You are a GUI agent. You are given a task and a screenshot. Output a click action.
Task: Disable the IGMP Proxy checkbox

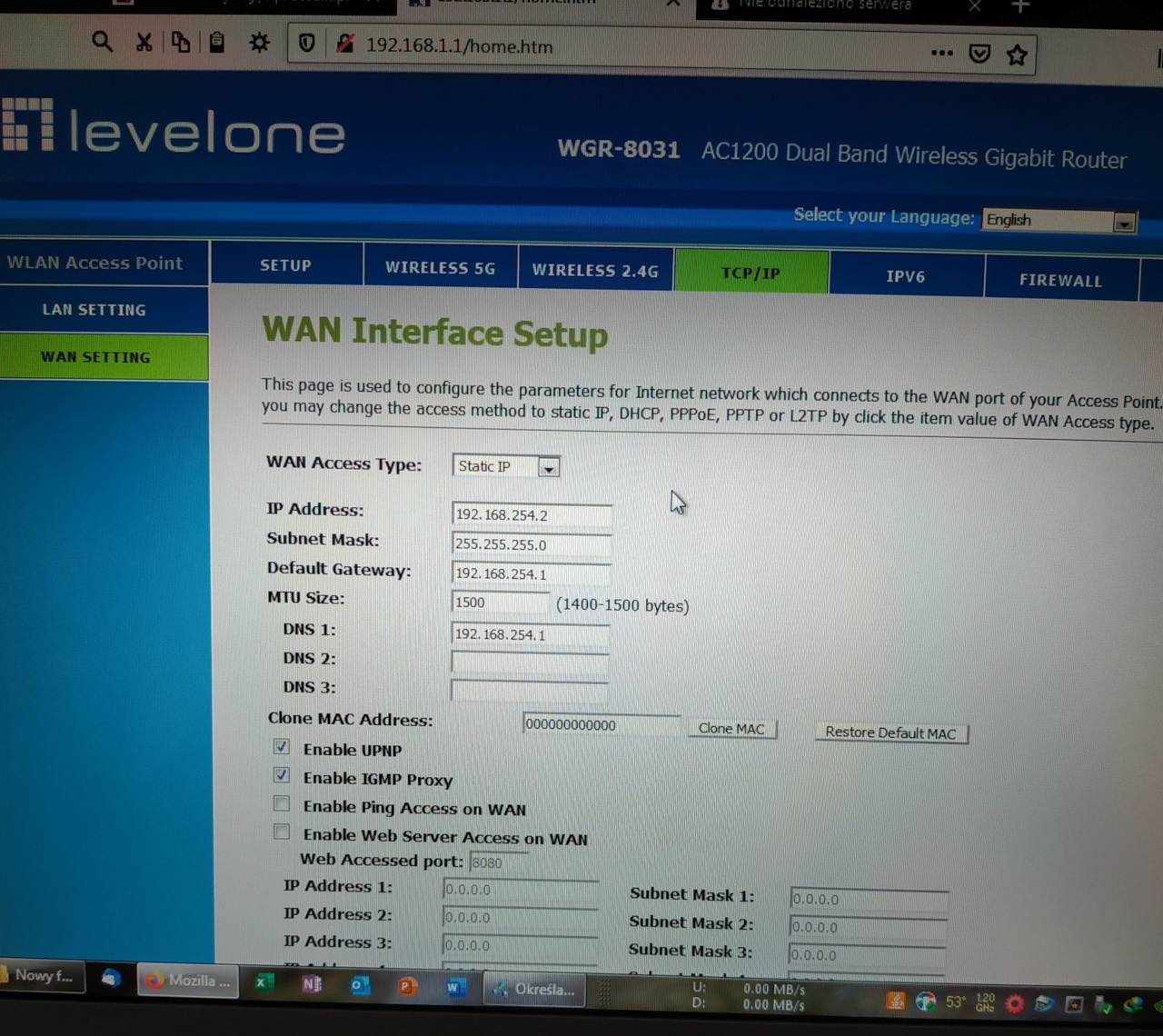coord(282,775)
